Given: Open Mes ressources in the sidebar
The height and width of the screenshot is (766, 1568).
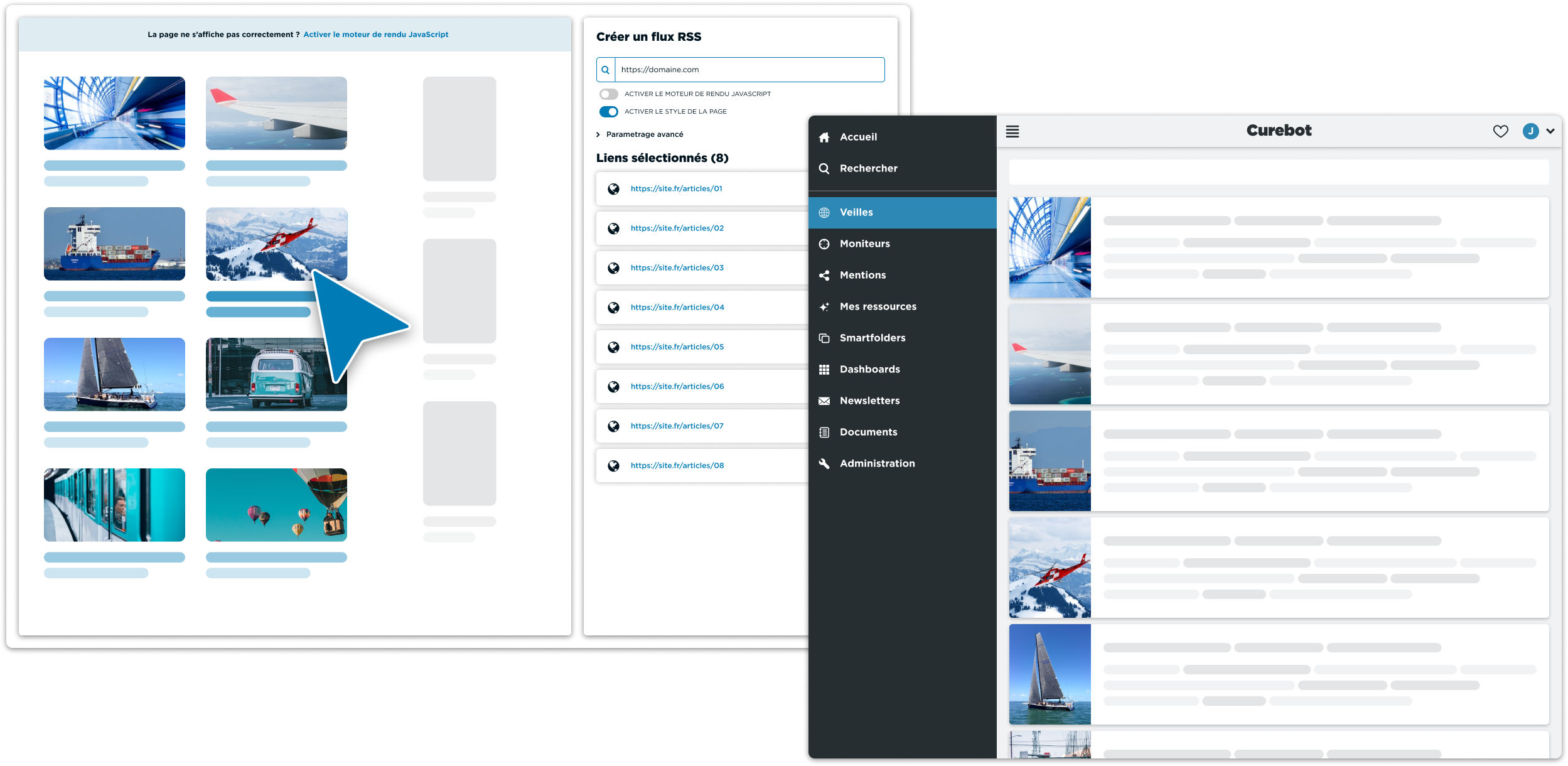Looking at the screenshot, I should coord(903,306).
